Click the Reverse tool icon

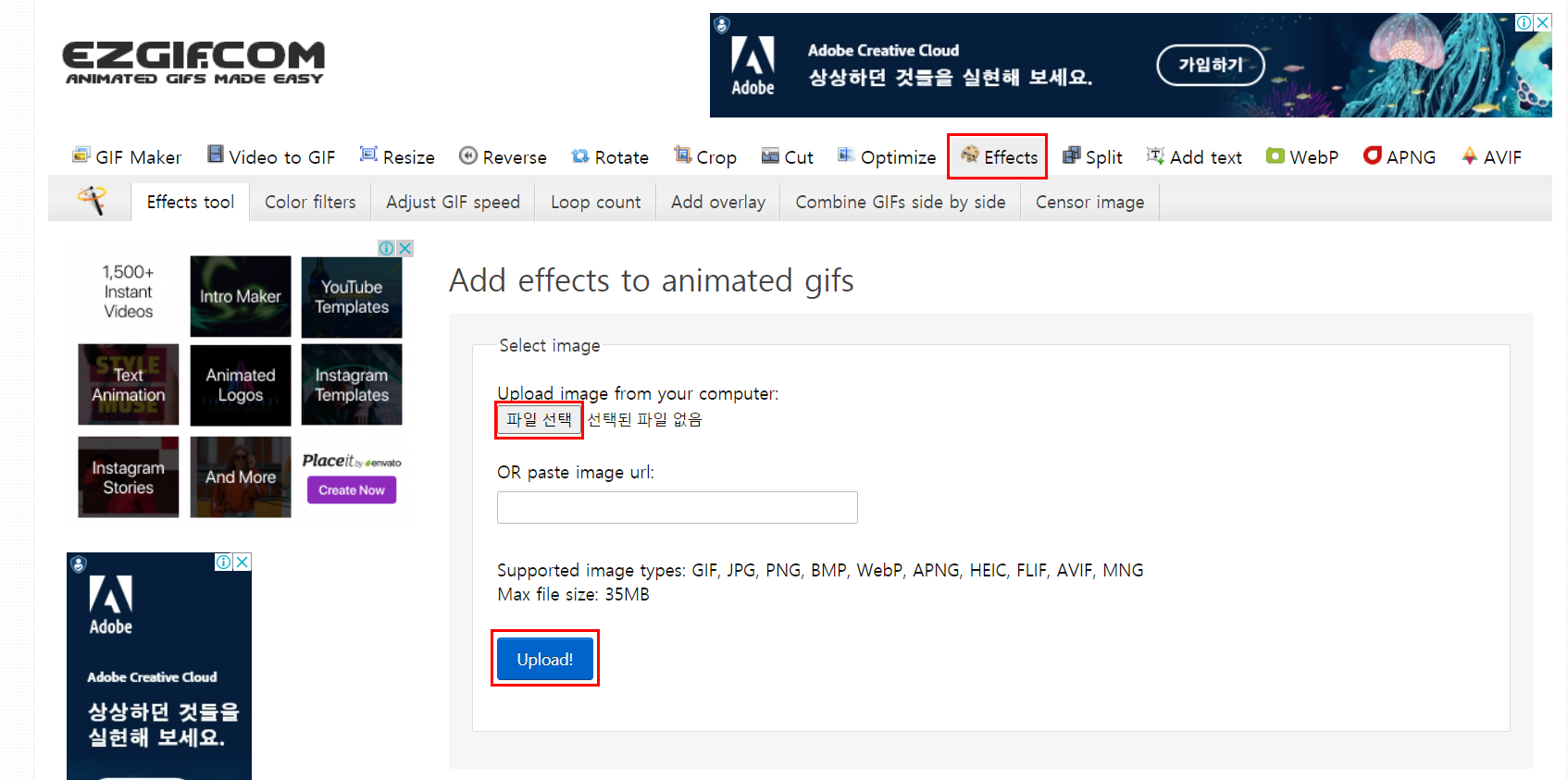point(468,155)
